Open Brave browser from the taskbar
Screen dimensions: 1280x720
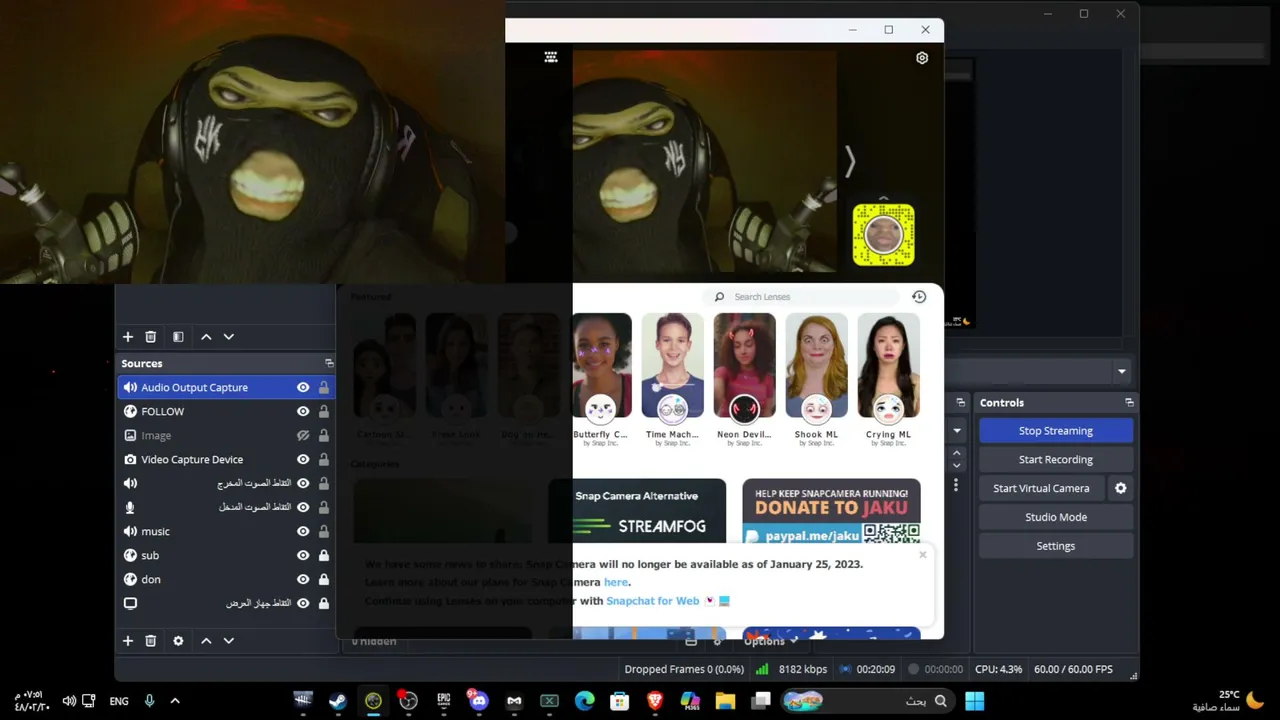click(x=655, y=701)
